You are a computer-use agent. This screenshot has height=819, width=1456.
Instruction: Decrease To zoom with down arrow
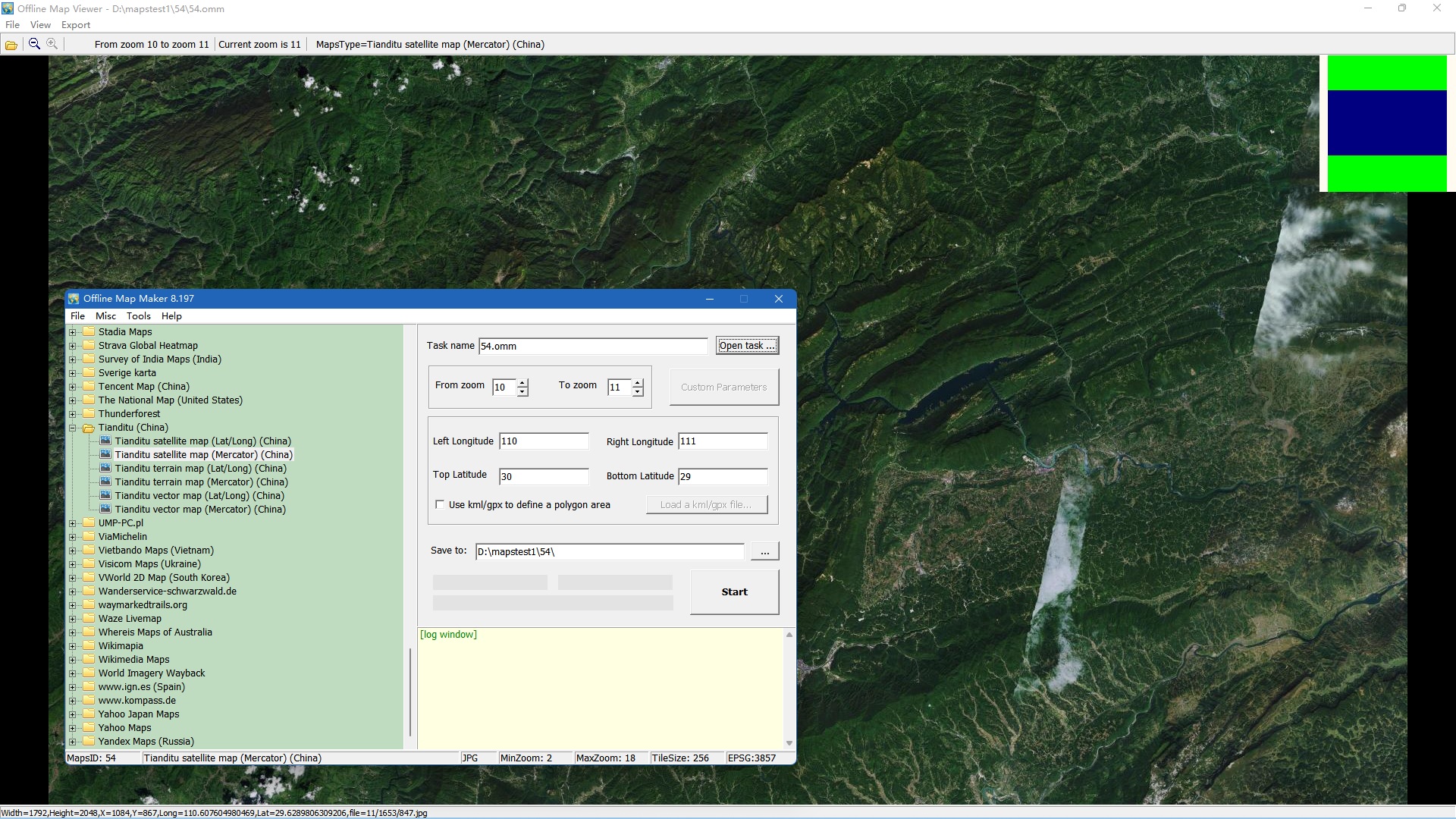pyautogui.click(x=638, y=391)
